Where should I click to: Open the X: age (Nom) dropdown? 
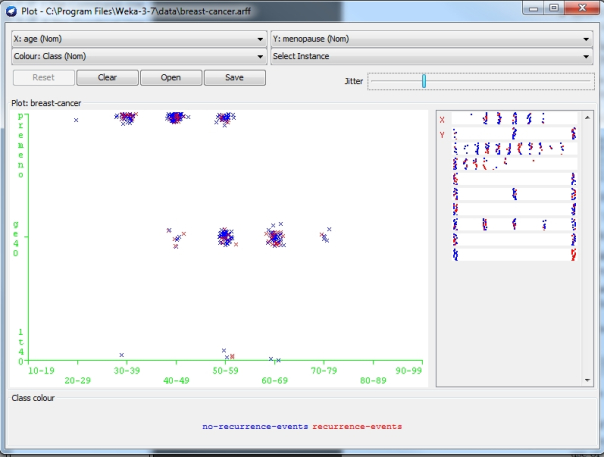coord(137,40)
